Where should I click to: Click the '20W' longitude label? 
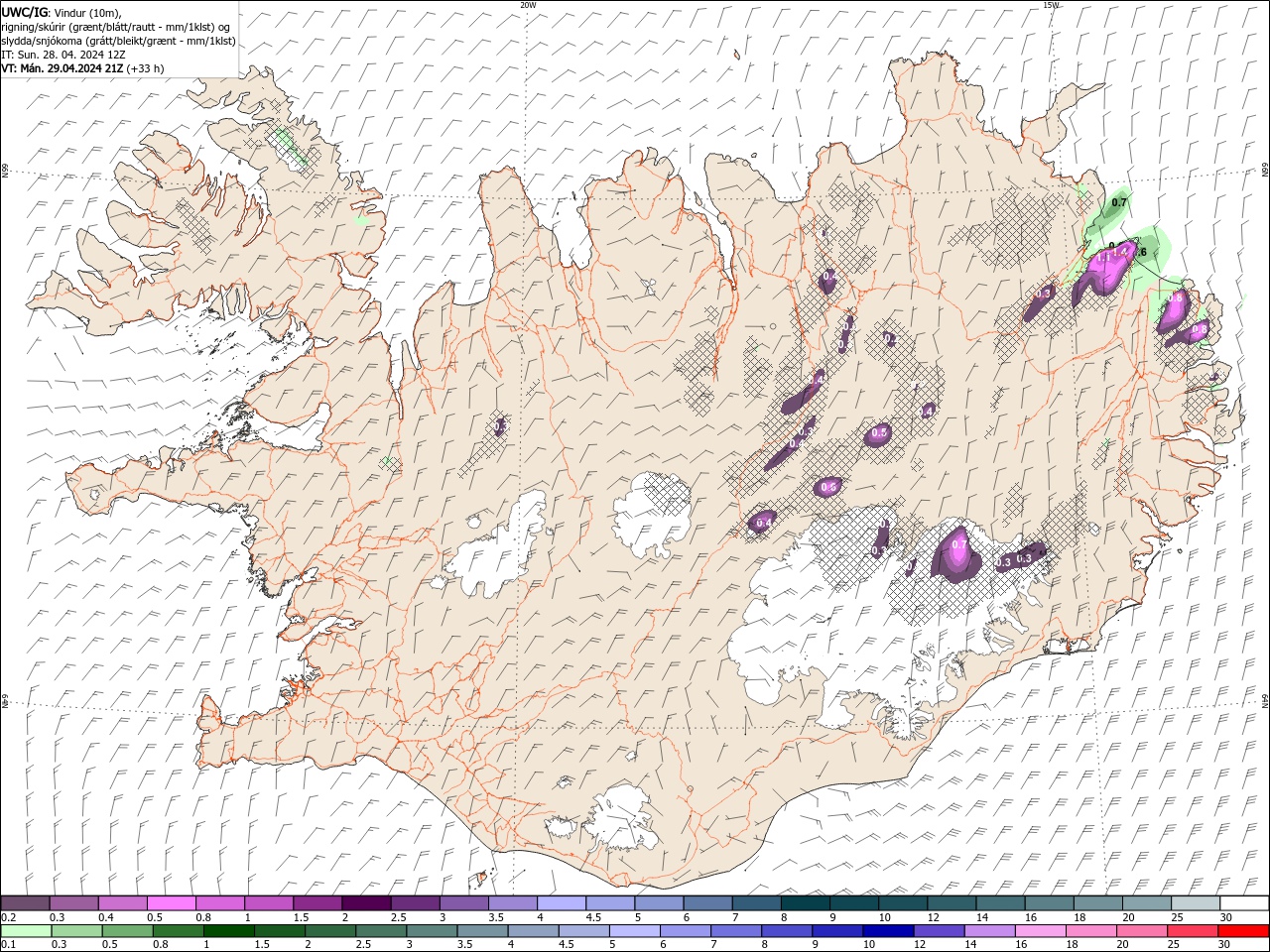point(528,5)
